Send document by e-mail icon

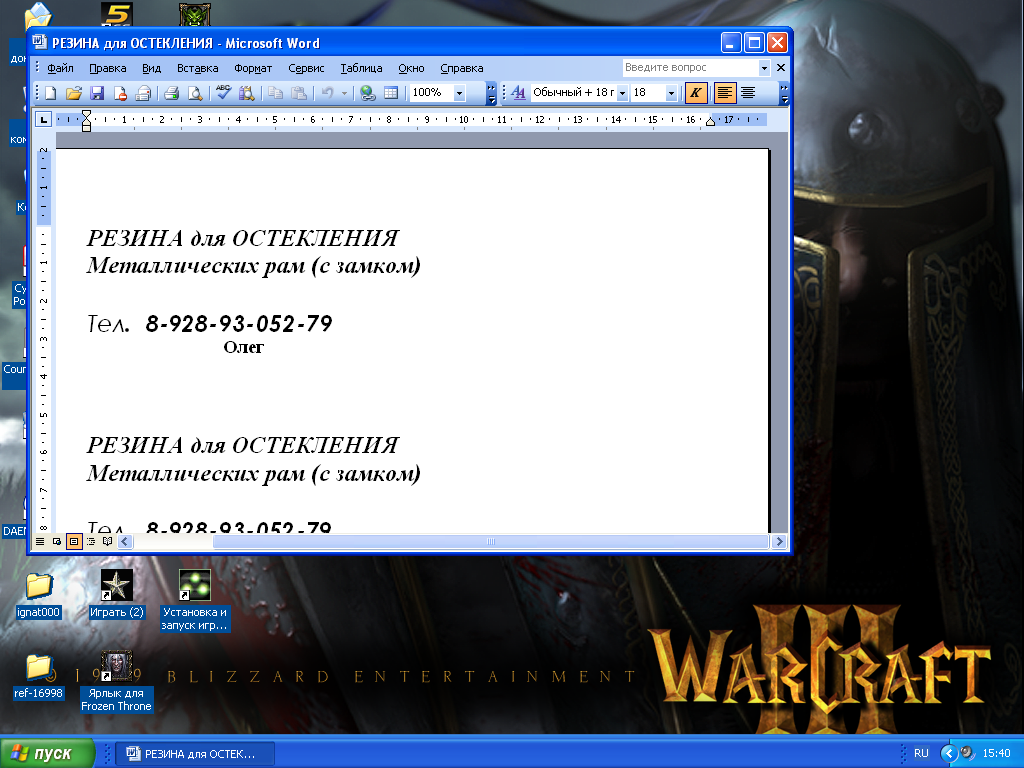(143, 93)
